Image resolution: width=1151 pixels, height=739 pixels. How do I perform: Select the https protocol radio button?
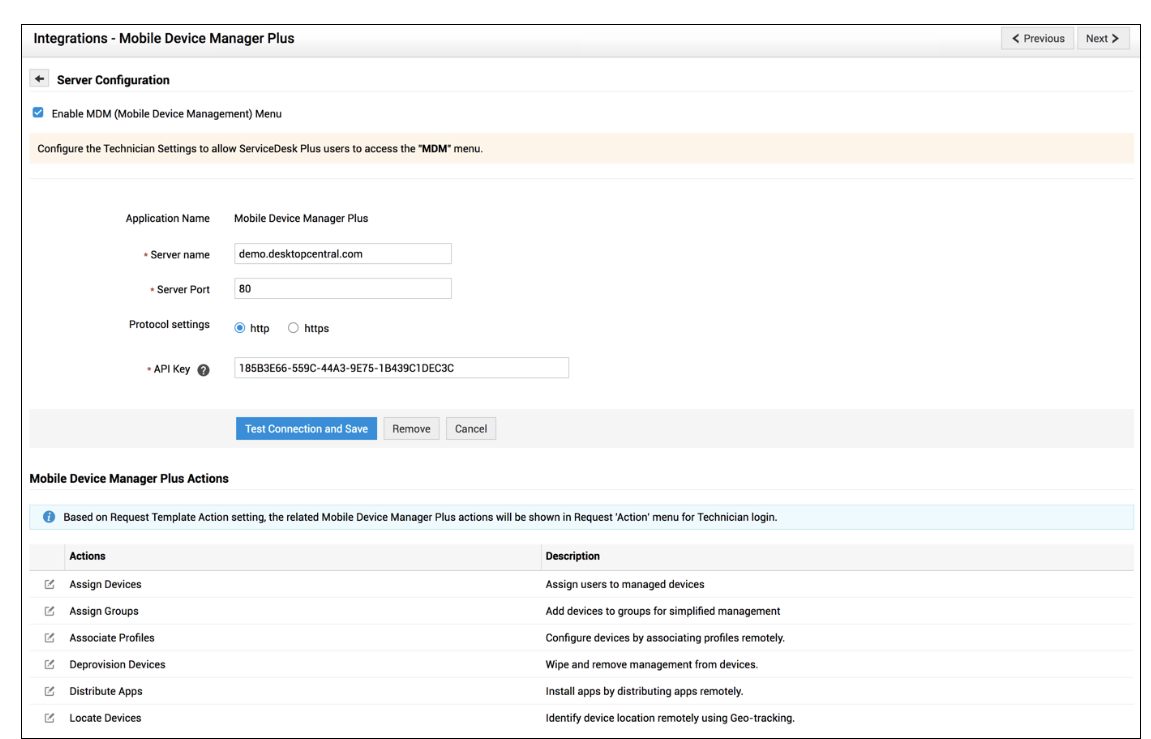tap(293, 328)
